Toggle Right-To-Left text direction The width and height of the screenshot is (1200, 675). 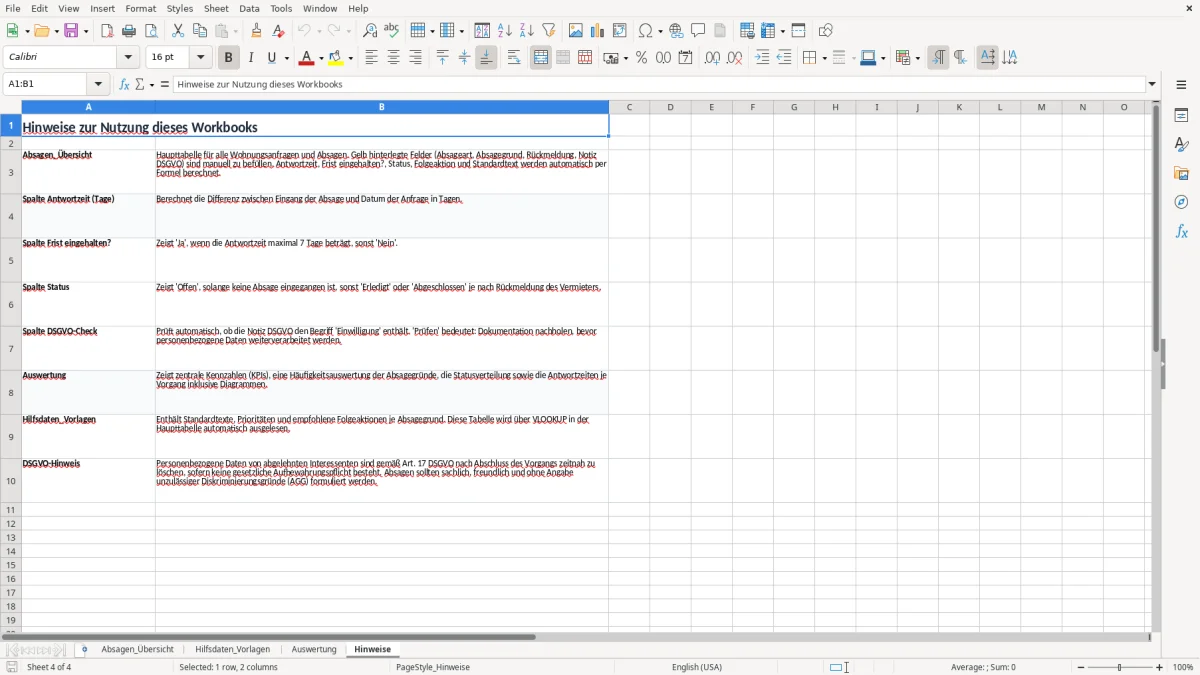click(960, 58)
